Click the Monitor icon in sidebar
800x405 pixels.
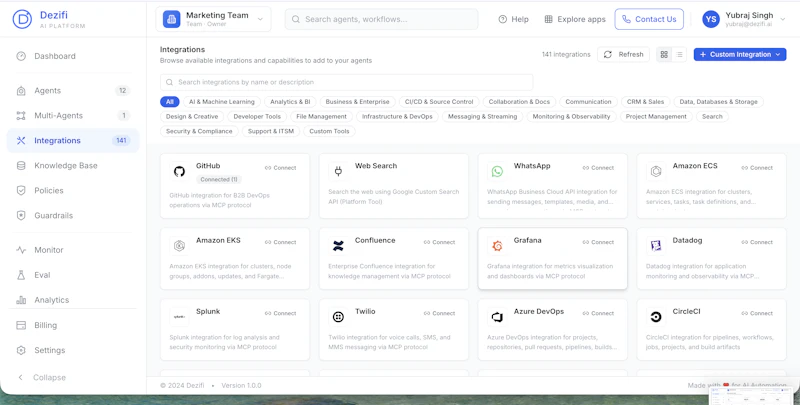click(x=21, y=250)
